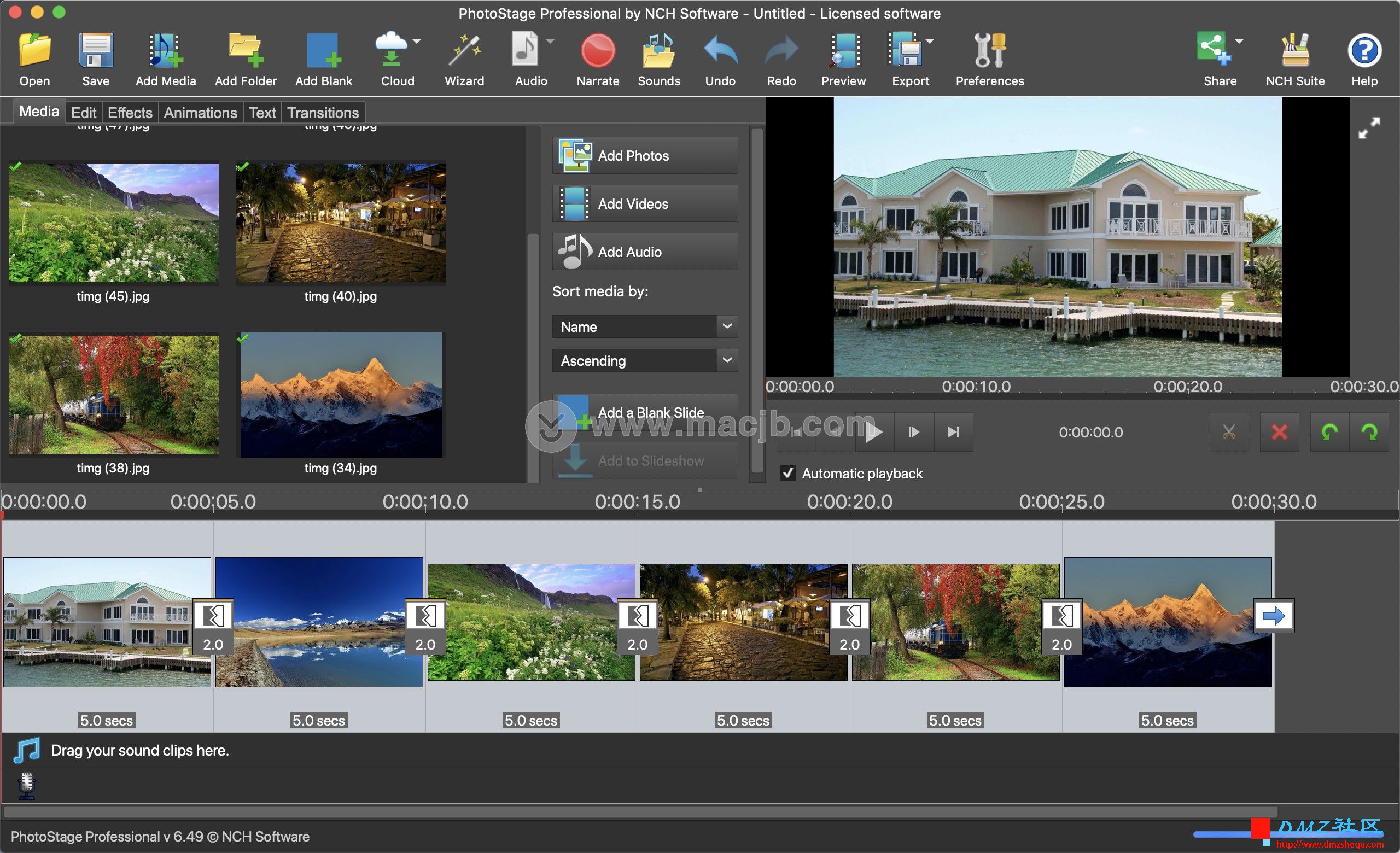Viewport: 1400px width, 853px height.
Task: Step forward one frame in preview
Action: [914, 432]
